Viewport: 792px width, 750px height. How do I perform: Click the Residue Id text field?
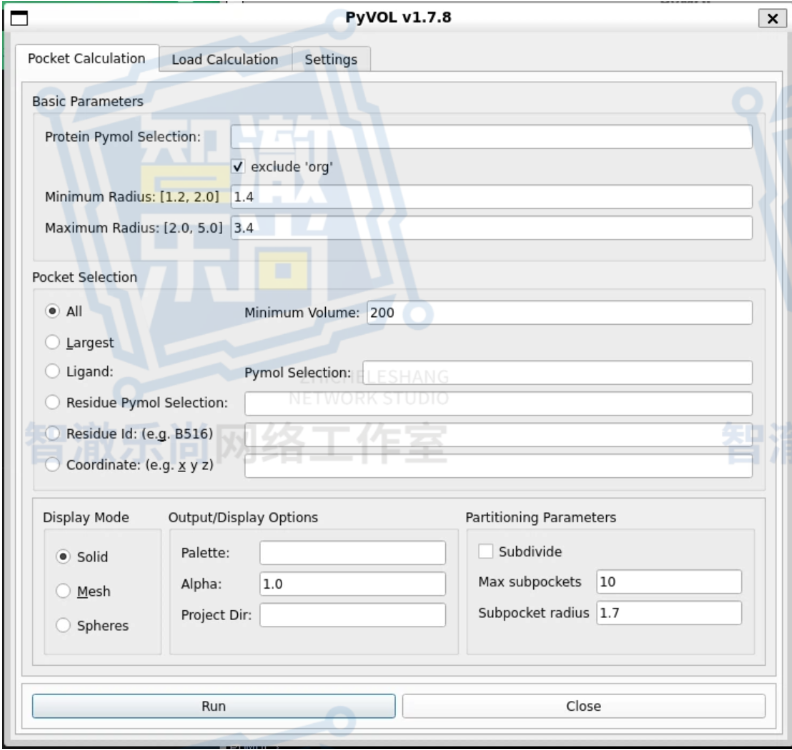499,435
